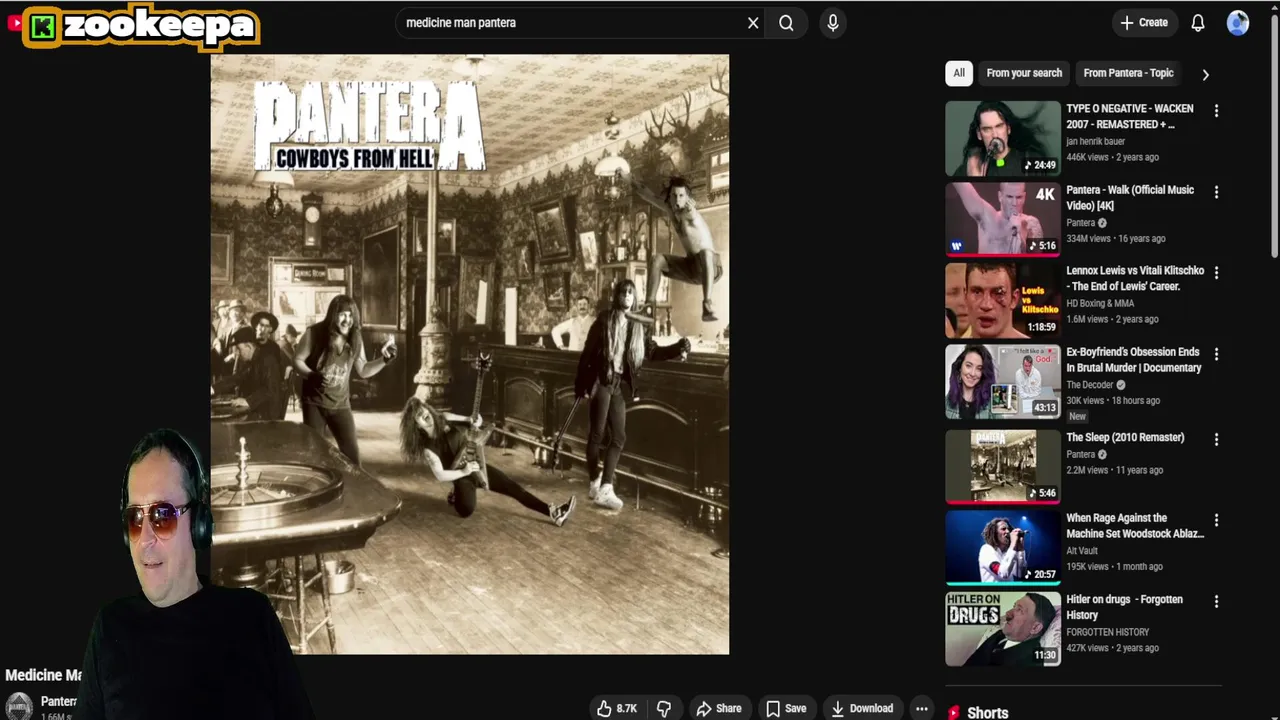Open the Ex-Boyfriend's Obsession documentary thumbnail
This screenshot has width=1280, height=720.
click(1003, 381)
